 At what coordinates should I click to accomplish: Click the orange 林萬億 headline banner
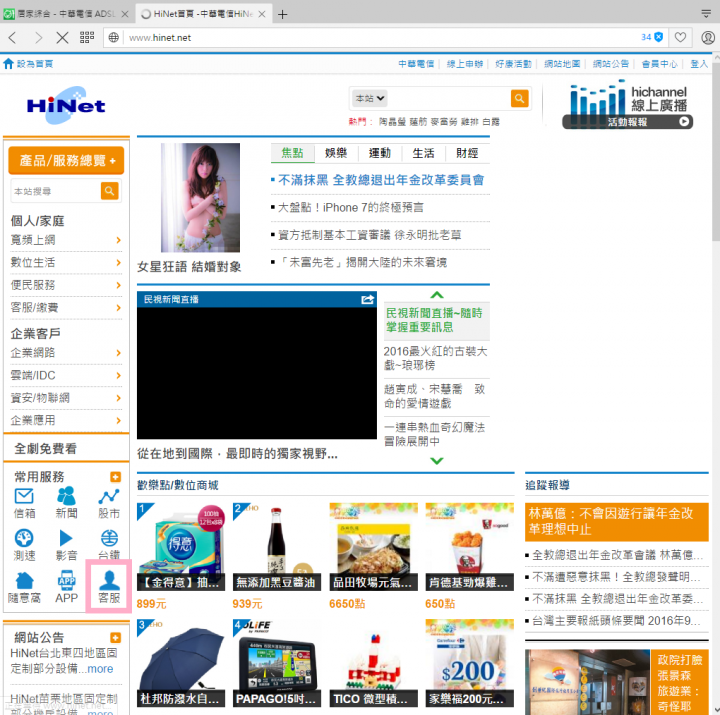(x=616, y=521)
